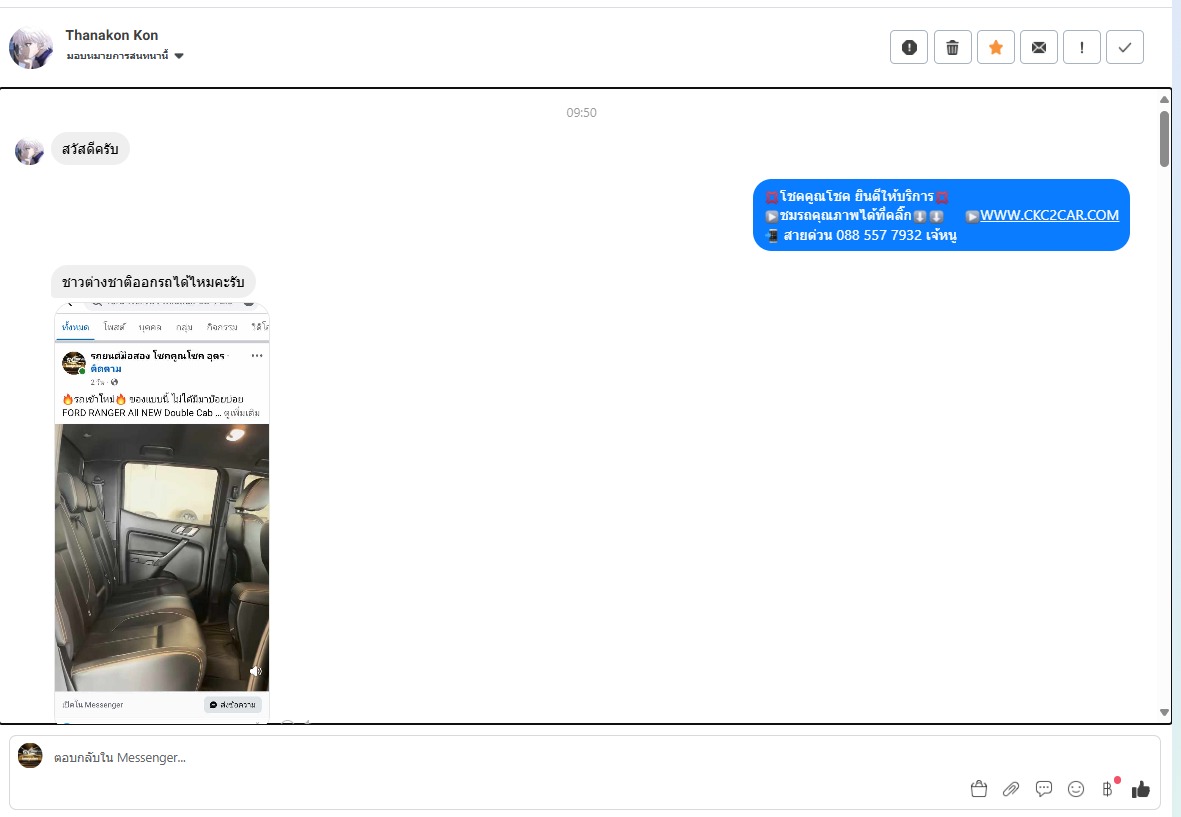
Task: Click the Baht payment request icon
Action: click(1108, 789)
